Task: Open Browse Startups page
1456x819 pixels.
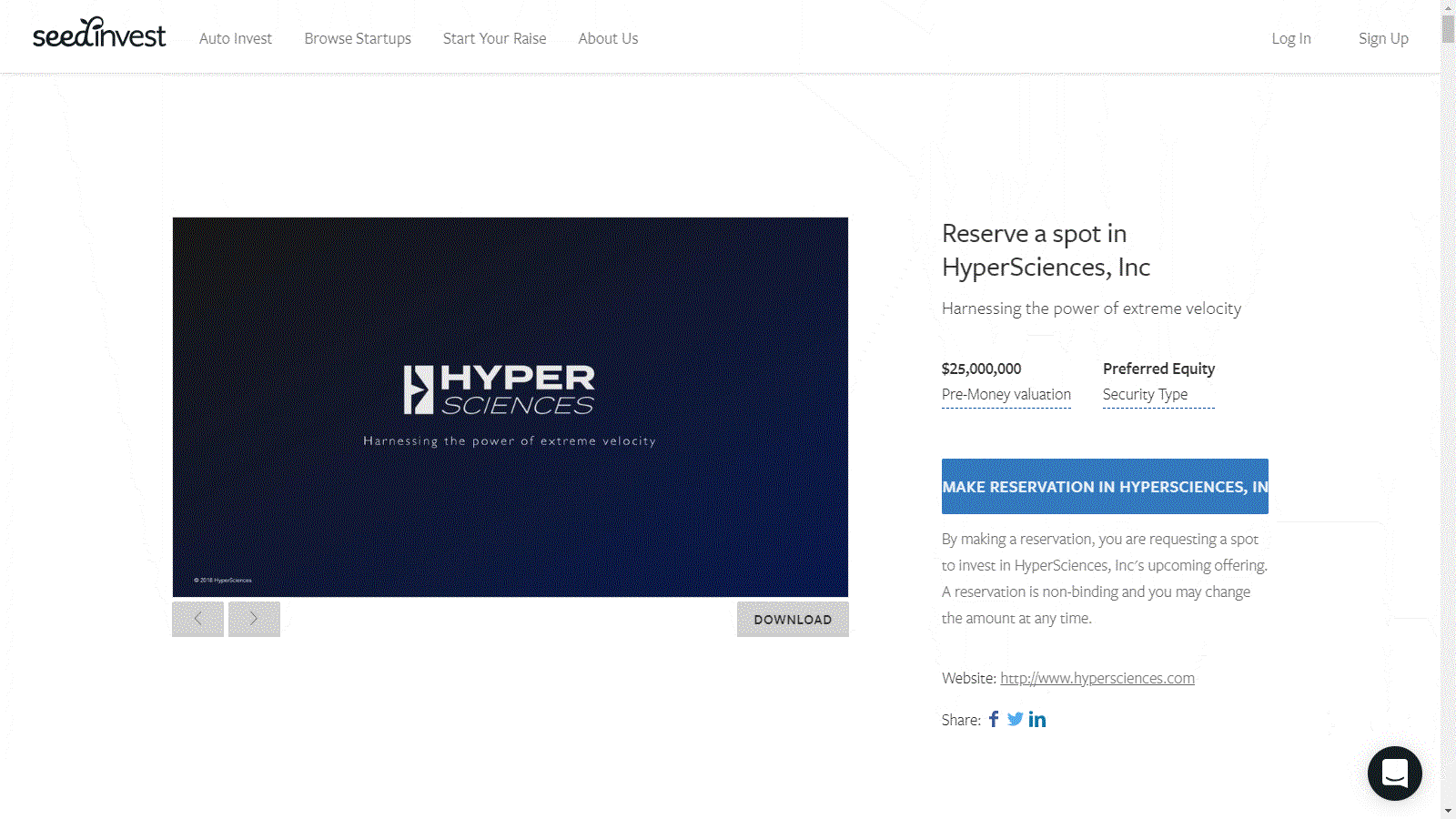Action: 358,38
